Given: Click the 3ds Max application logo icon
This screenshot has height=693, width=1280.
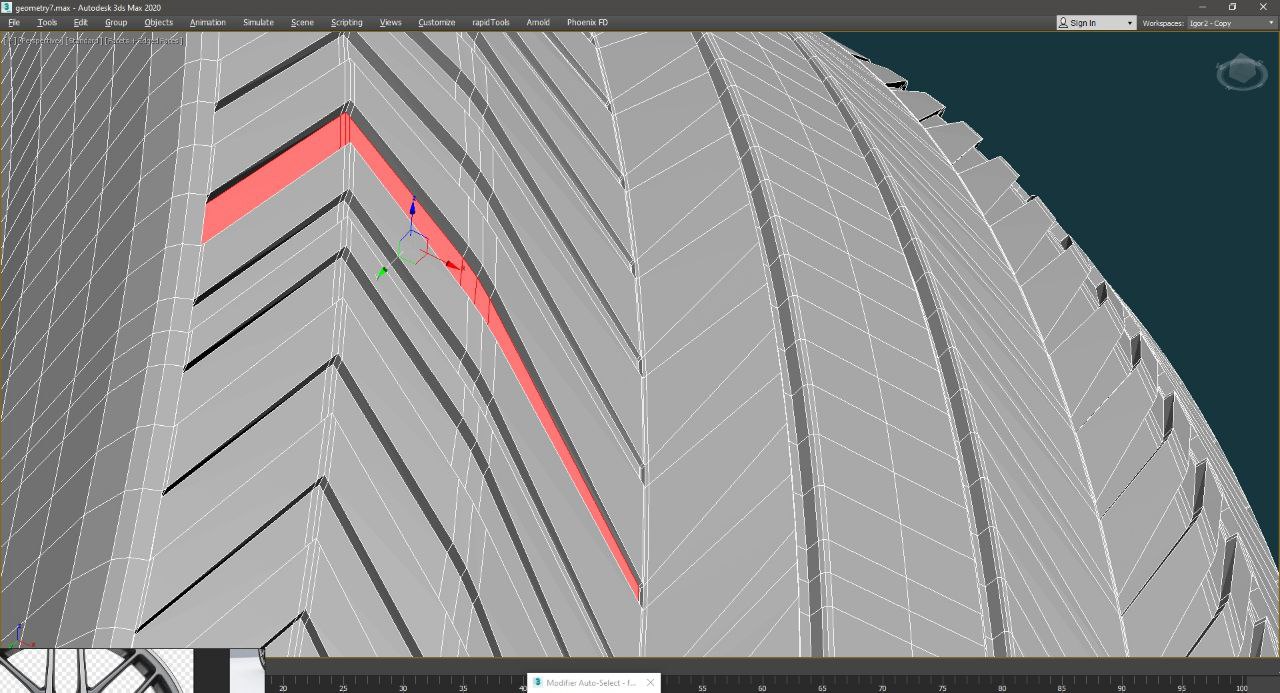Looking at the screenshot, I should click(7, 7).
